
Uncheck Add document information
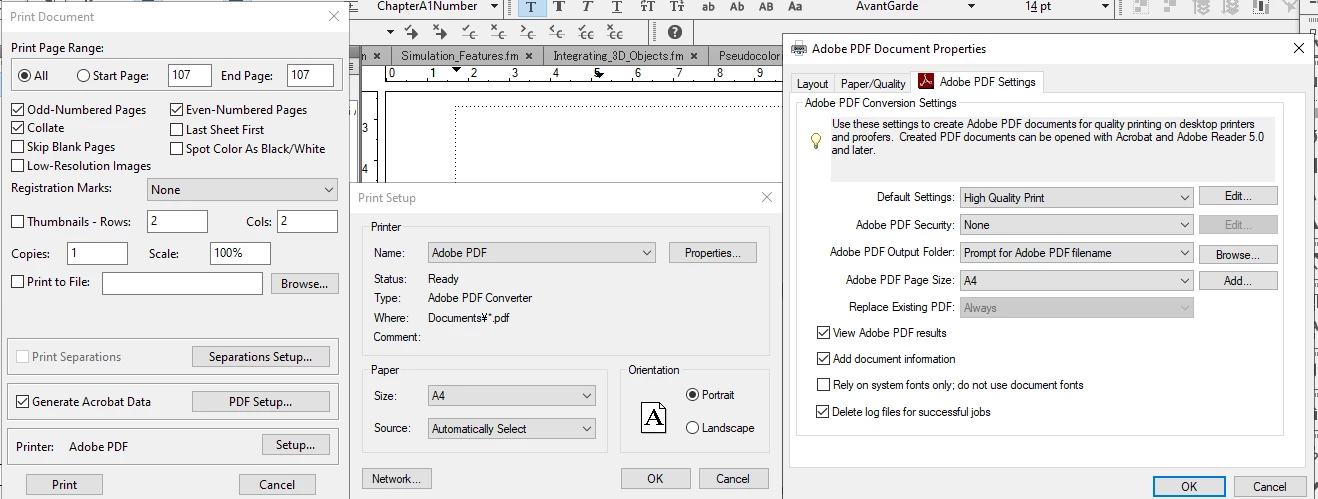823,358
